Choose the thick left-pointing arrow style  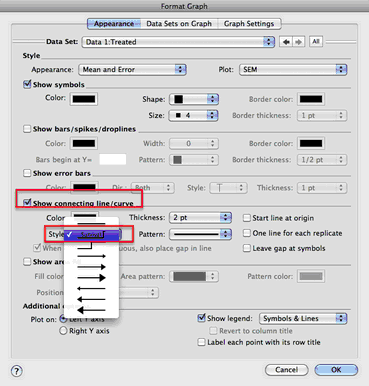click(91, 310)
